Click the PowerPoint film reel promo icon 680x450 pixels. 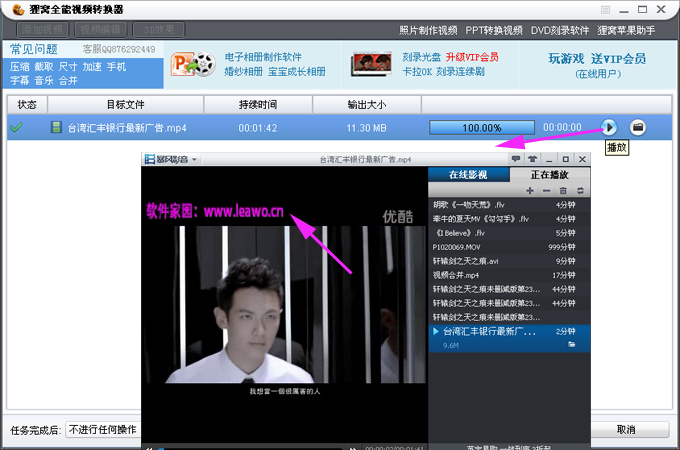pyautogui.click(x=193, y=64)
